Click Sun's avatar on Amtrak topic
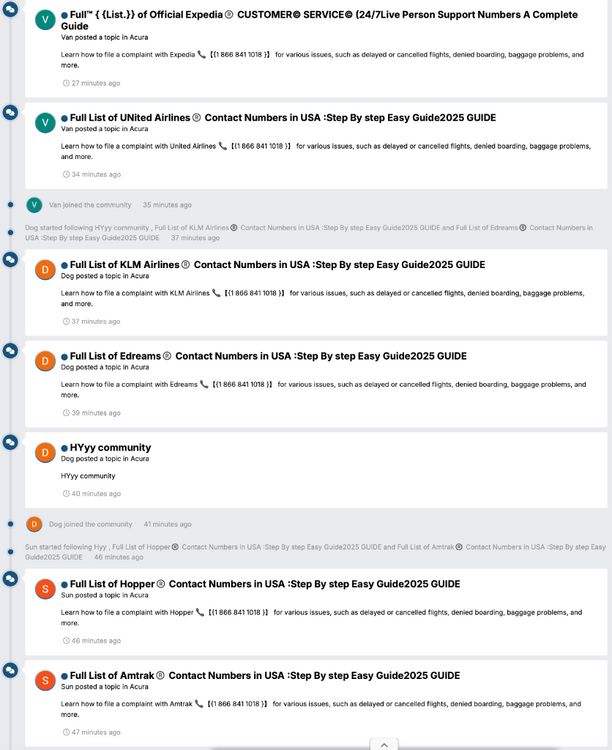Viewport: 612px width, 750px height. click(x=45, y=681)
